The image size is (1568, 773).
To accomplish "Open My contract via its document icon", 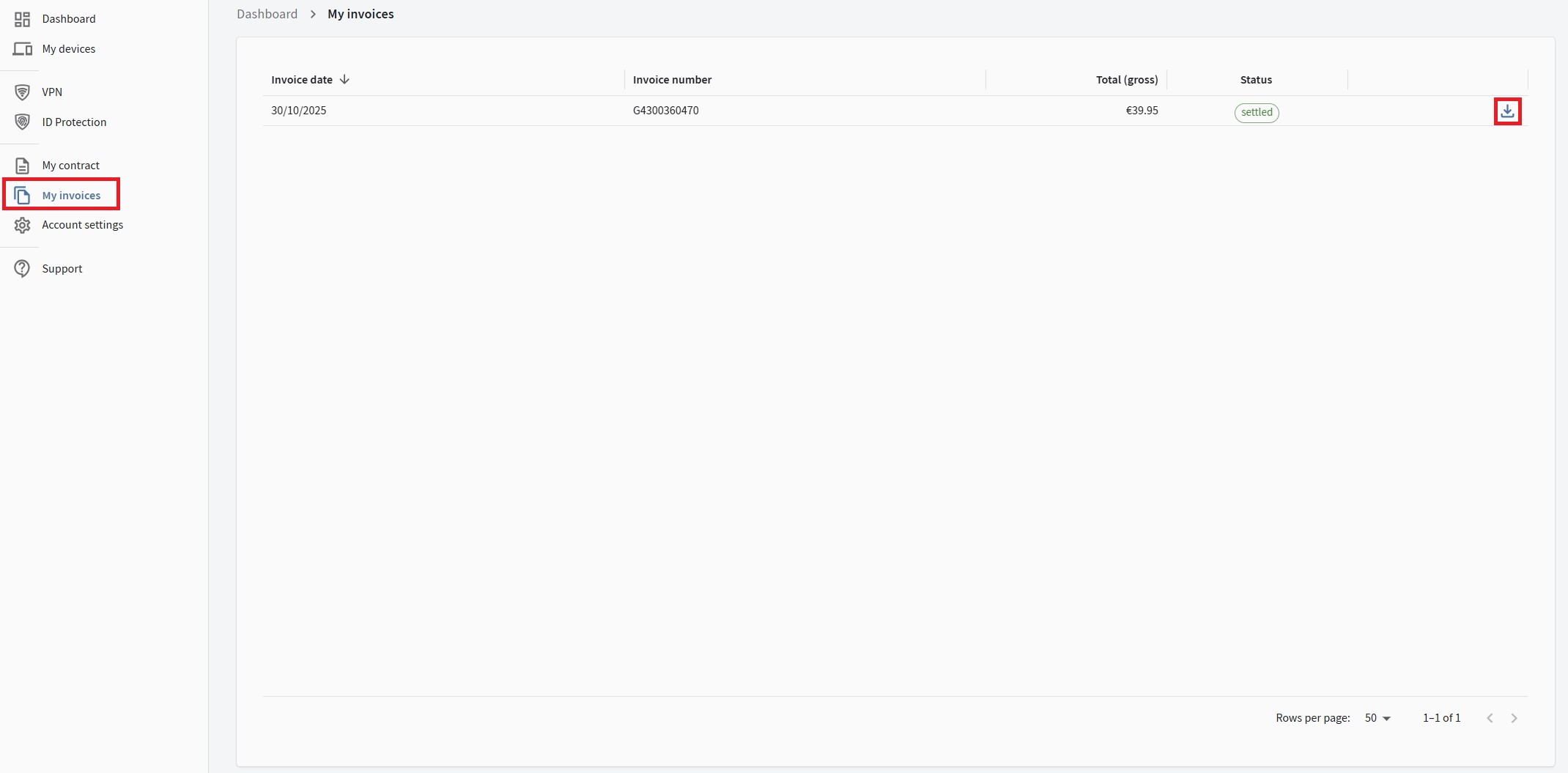I will (x=22, y=166).
